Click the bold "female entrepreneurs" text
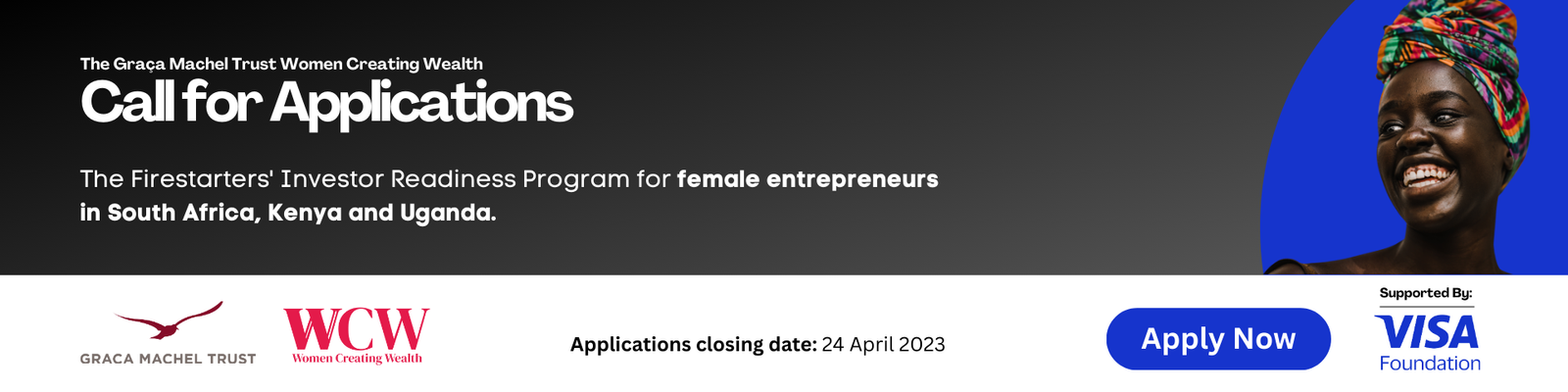Image resolution: width=1568 pixels, height=392 pixels. coord(808,179)
